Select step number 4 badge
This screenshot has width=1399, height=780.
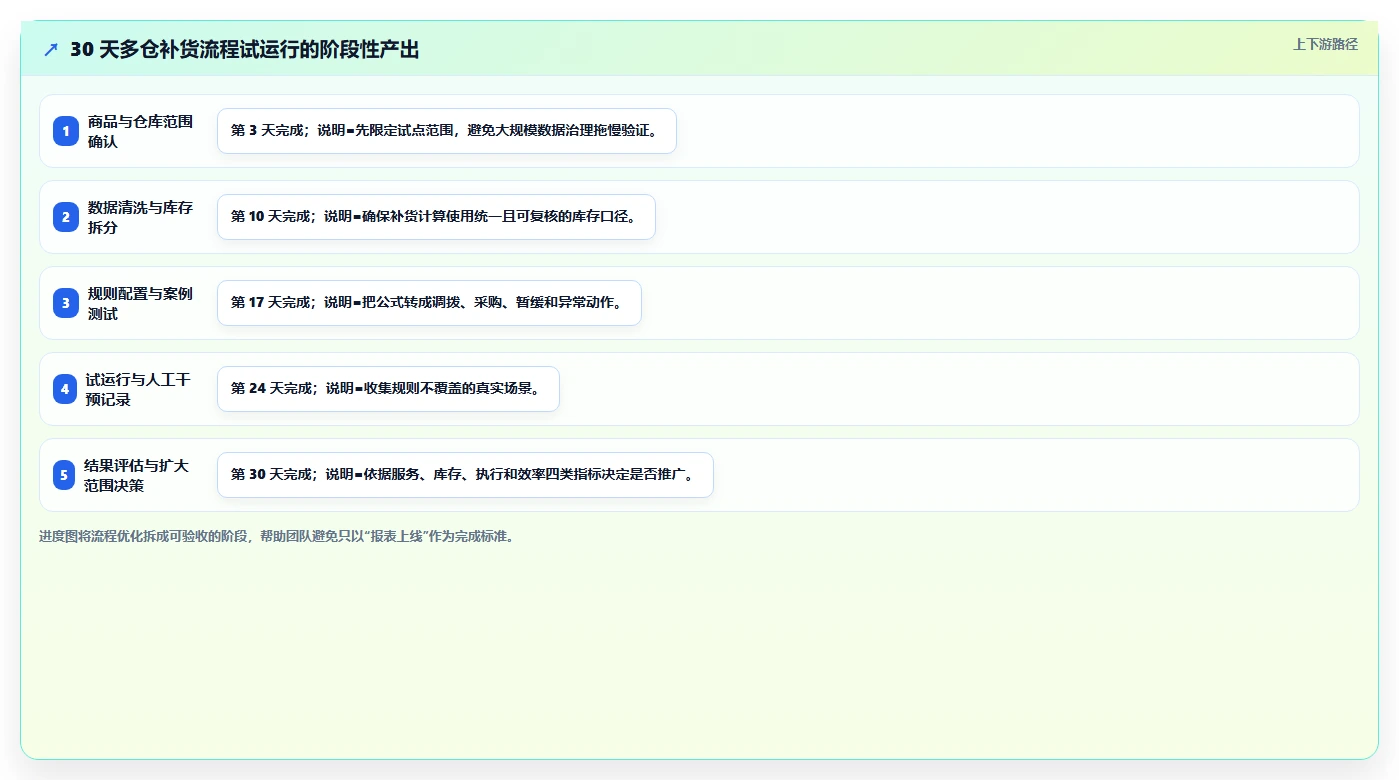pyautogui.click(x=65, y=389)
